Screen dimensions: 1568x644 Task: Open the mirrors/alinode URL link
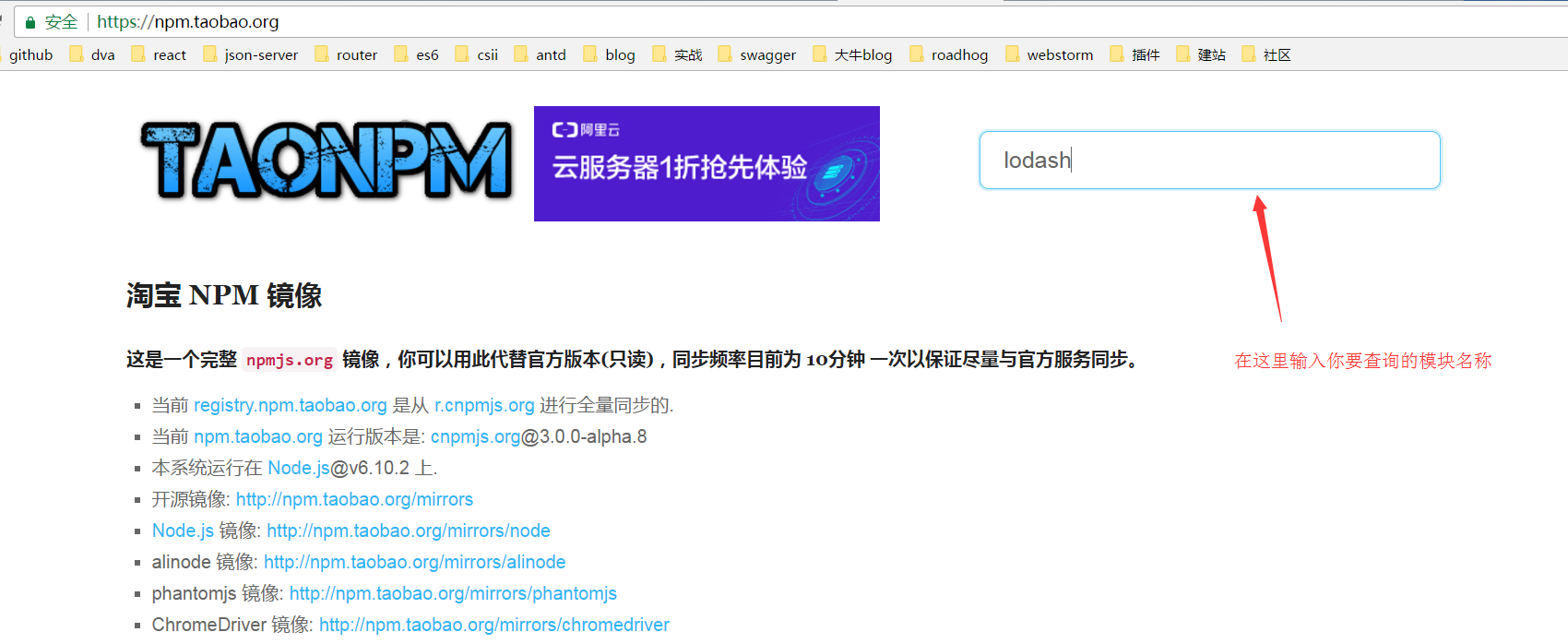[x=415, y=562]
